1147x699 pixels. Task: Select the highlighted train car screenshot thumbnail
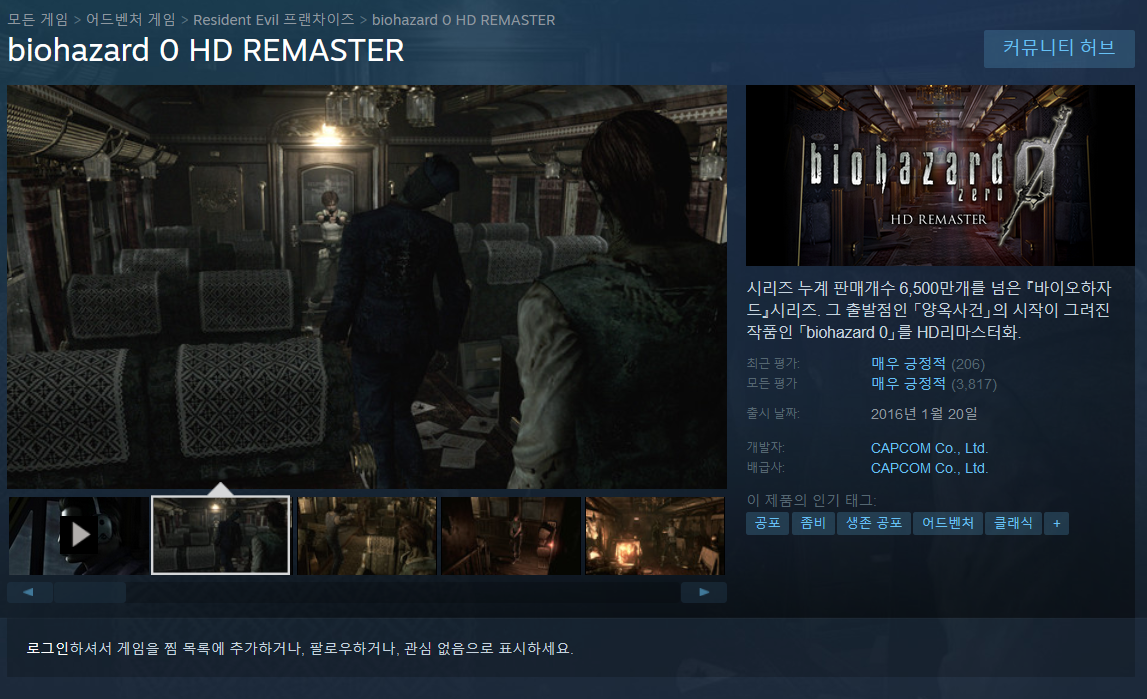(220, 535)
